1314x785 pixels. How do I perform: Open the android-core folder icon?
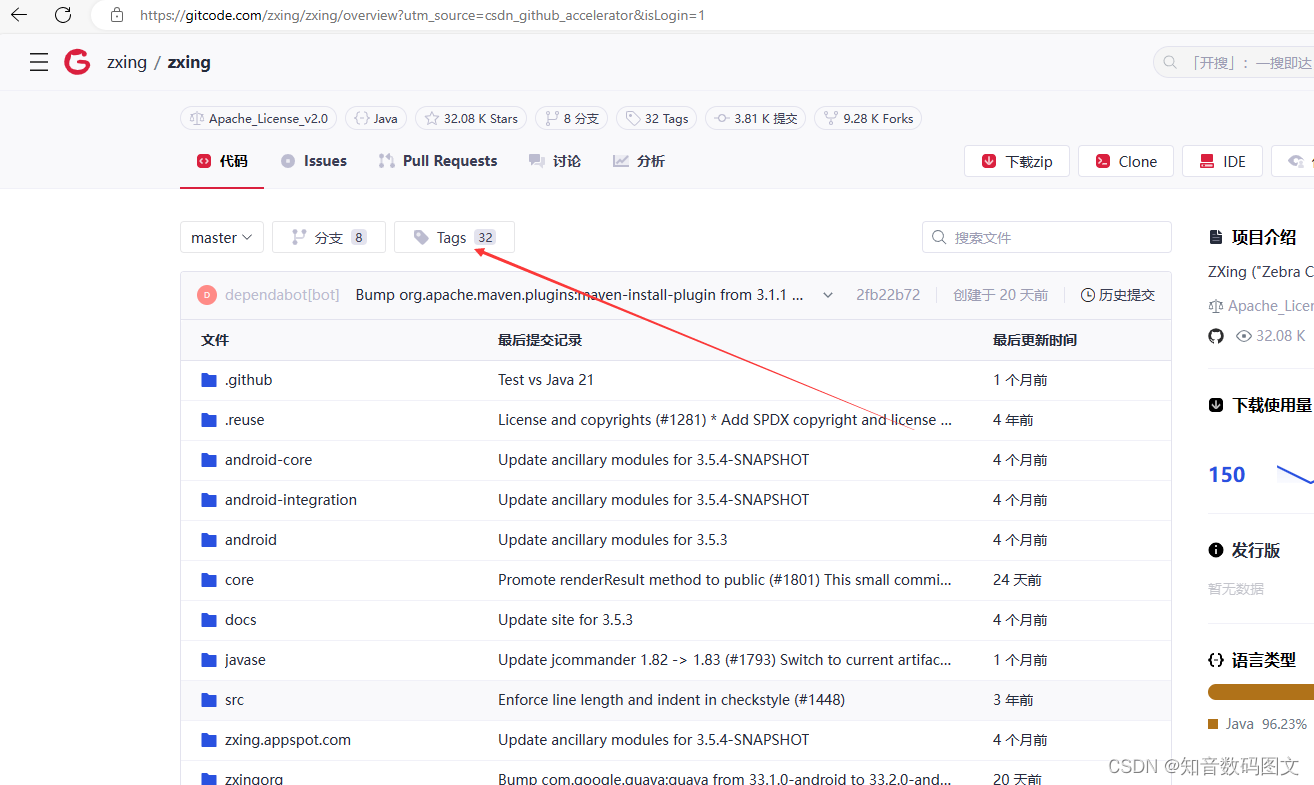click(x=209, y=460)
